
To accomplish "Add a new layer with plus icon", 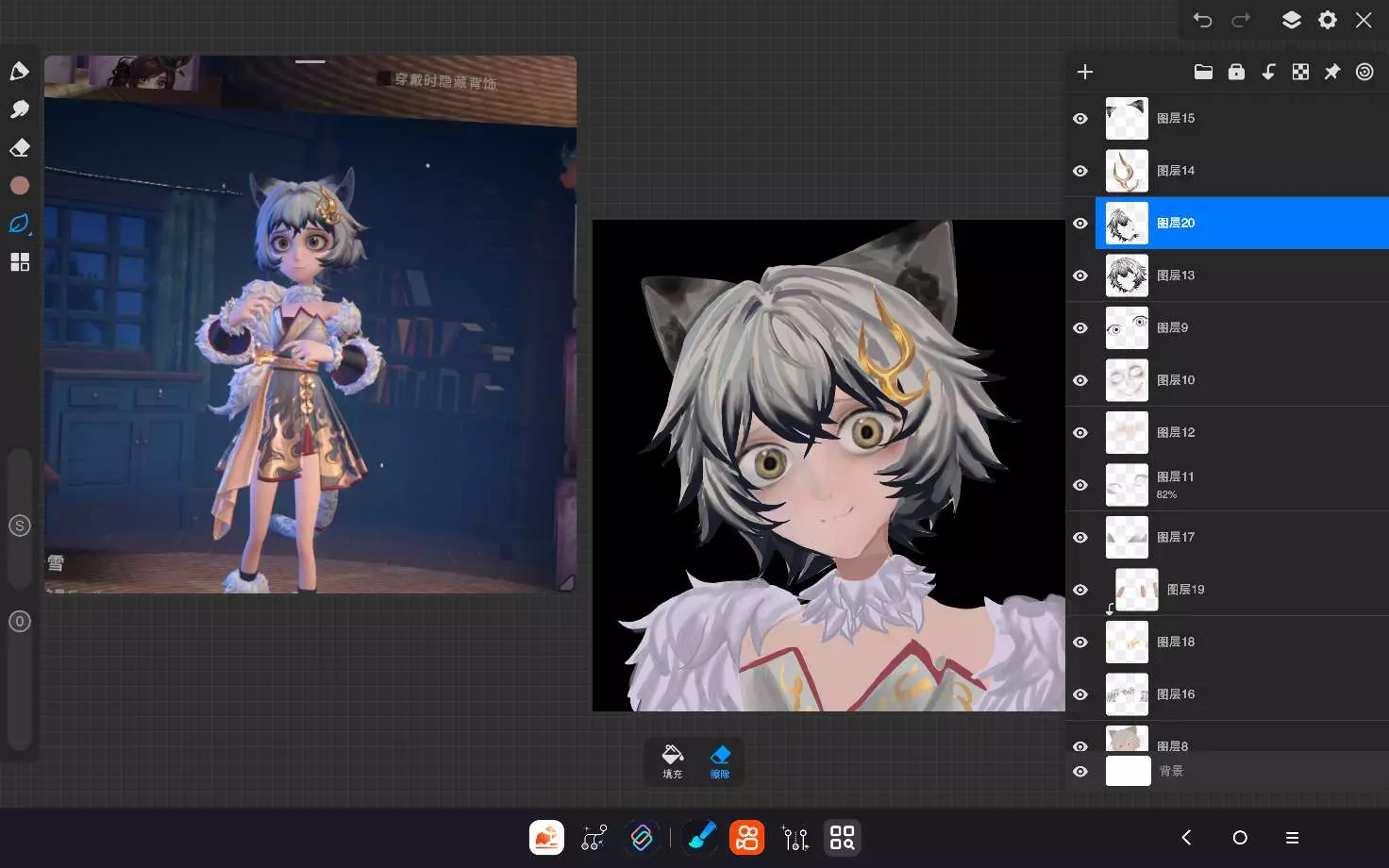I will (1085, 73).
